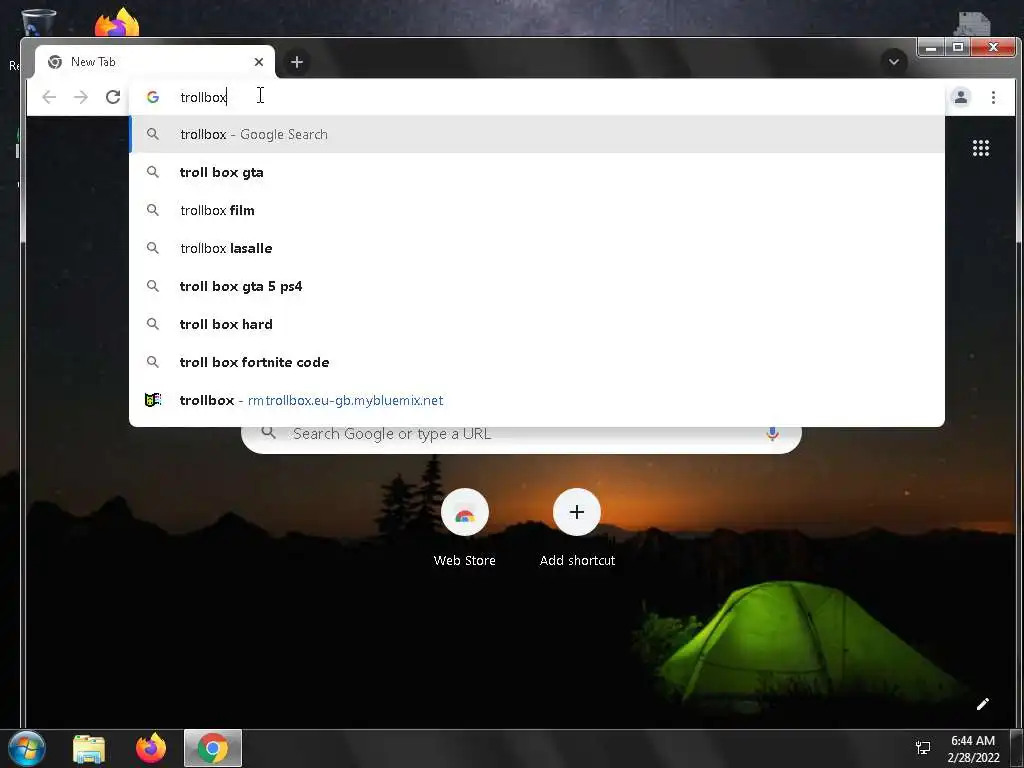Choose suggestion 'trollbox film'

pyautogui.click(x=537, y=210)
